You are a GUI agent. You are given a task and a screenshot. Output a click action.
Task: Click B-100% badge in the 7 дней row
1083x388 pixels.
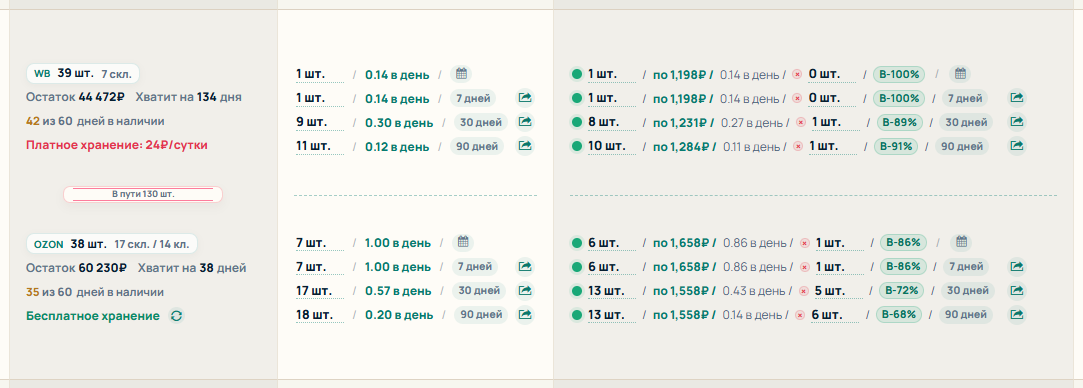(x=899, y=98)
